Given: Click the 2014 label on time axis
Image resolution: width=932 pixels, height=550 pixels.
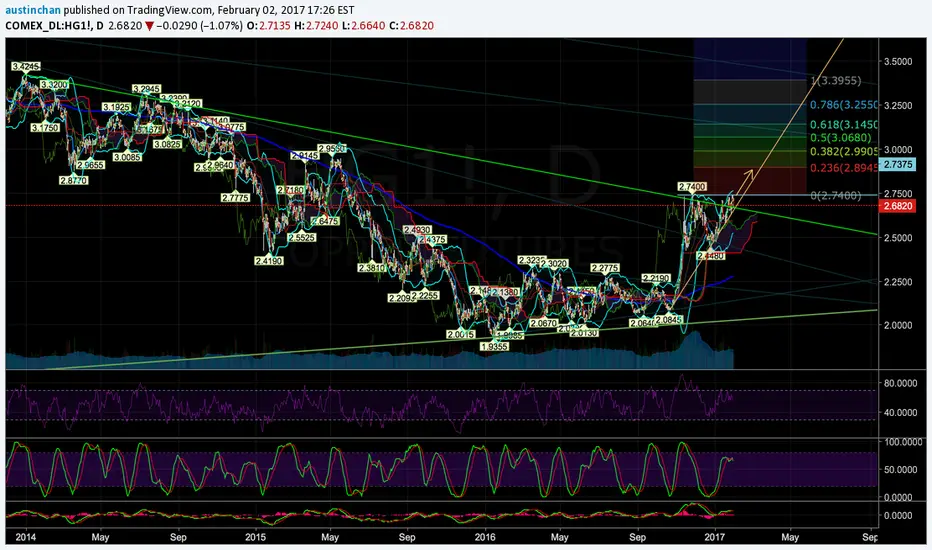Looking at the screenshot, I should [x=26, y=537].
